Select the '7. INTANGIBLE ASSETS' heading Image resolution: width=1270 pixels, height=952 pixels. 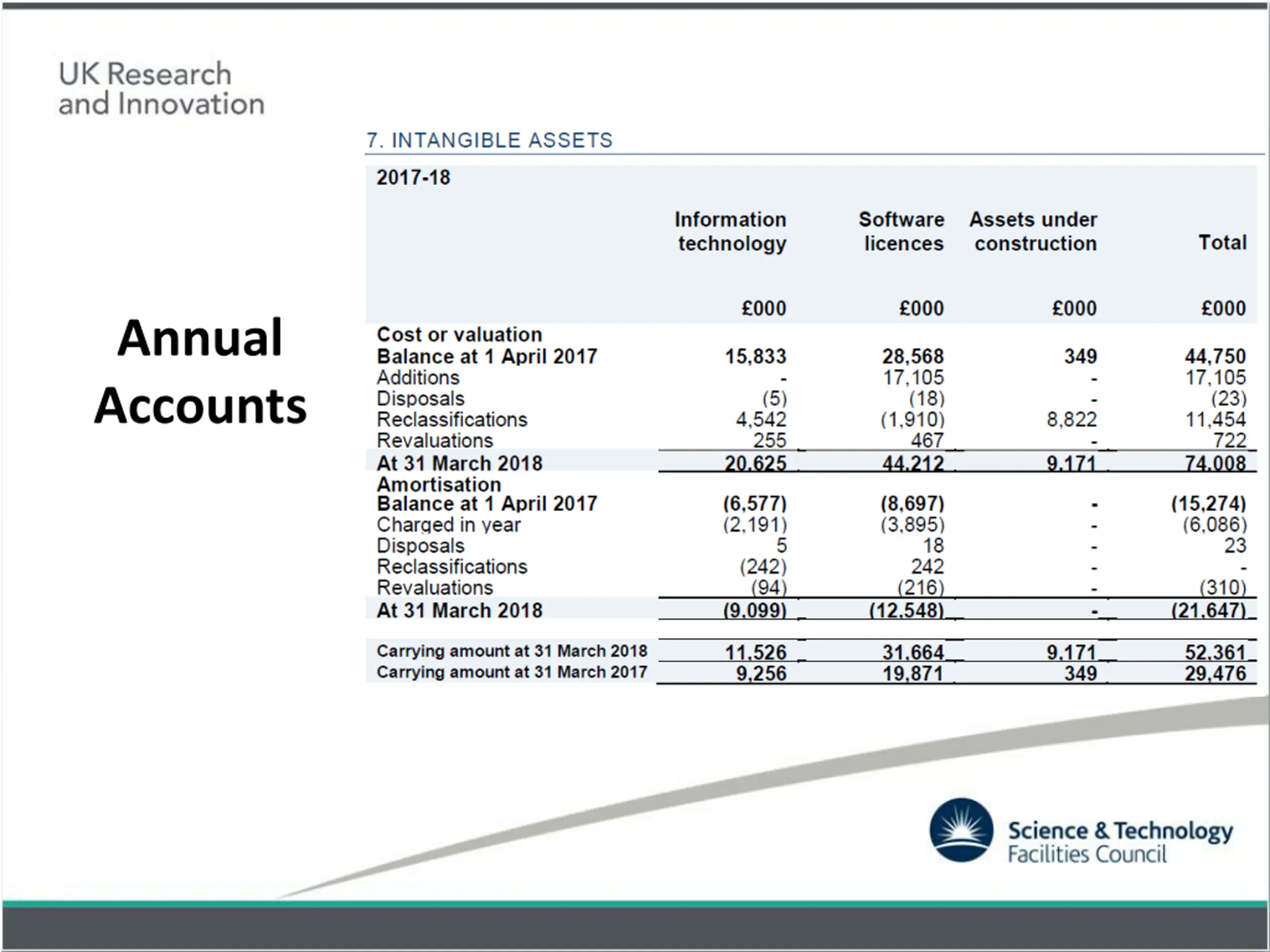click(489, 140)
